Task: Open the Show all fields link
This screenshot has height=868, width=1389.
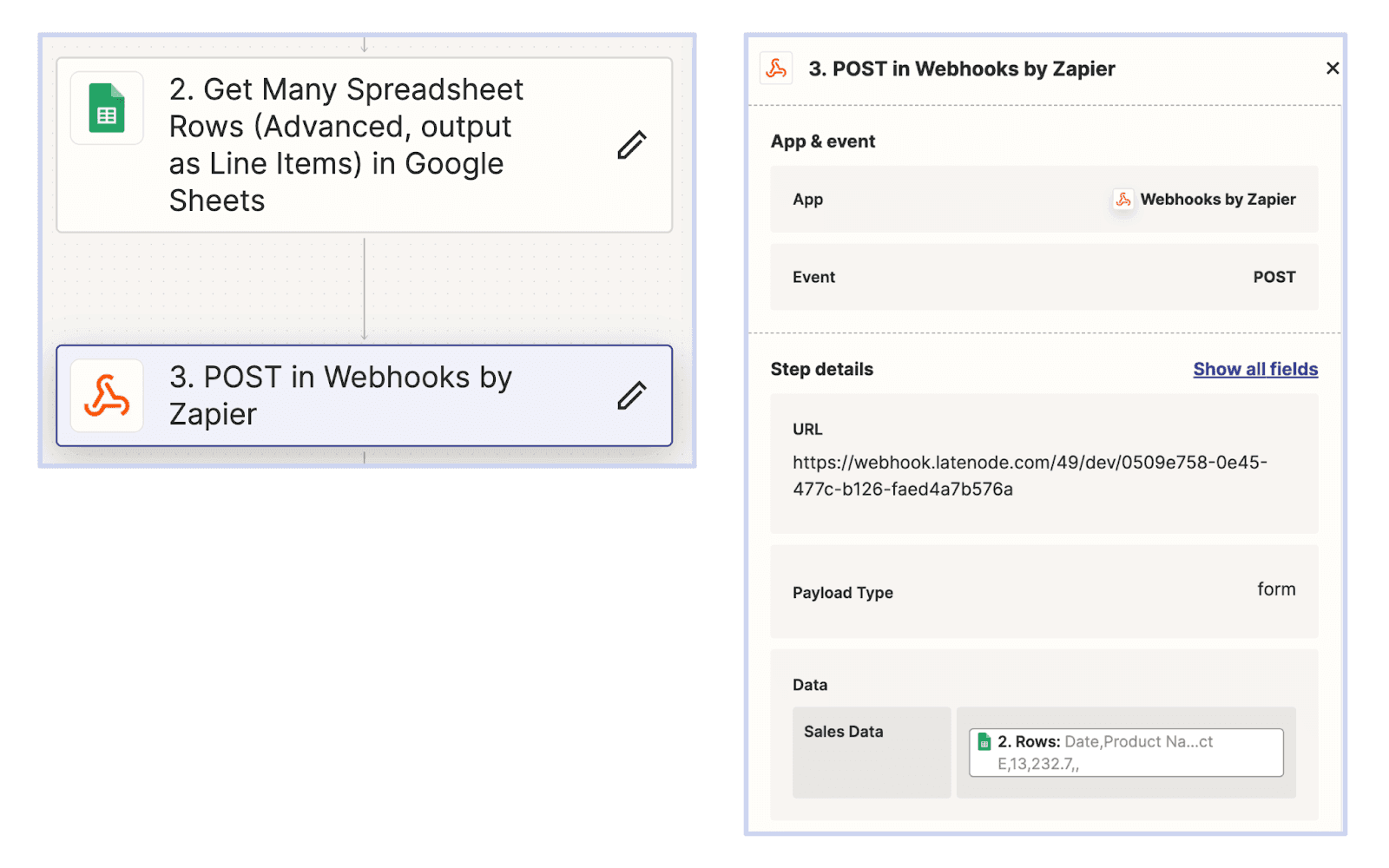Action: pos(1255,369)
